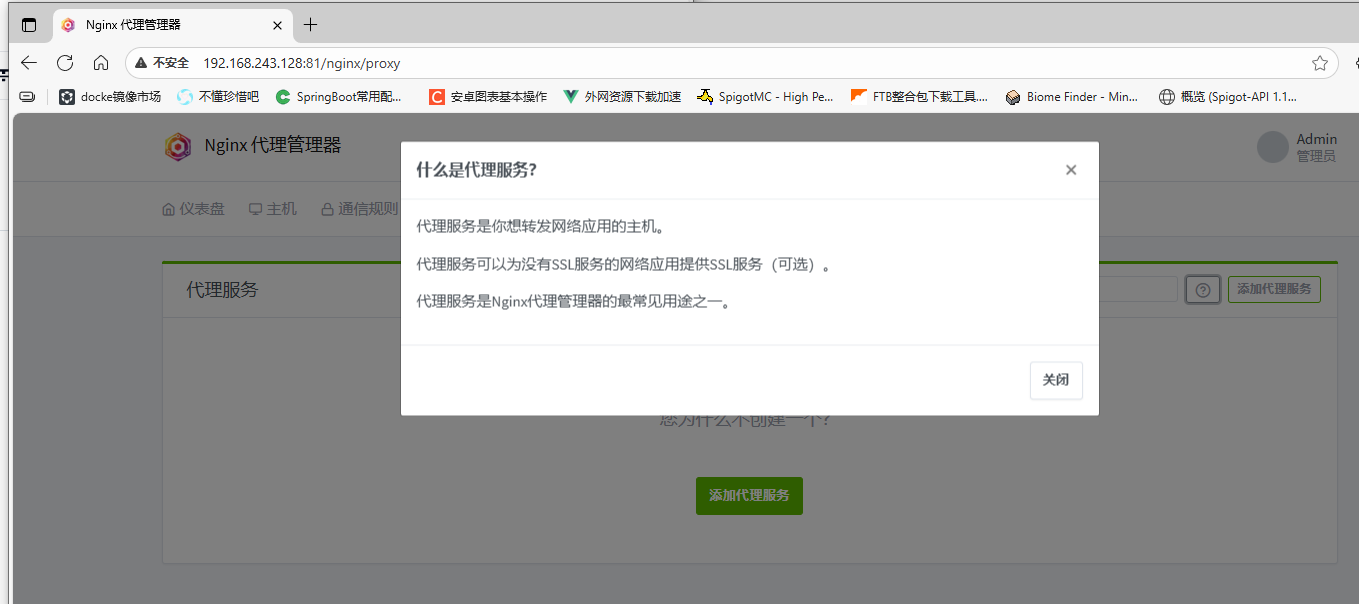Click the Nginx proxy manager logo icon

click(x=178, y=146)
